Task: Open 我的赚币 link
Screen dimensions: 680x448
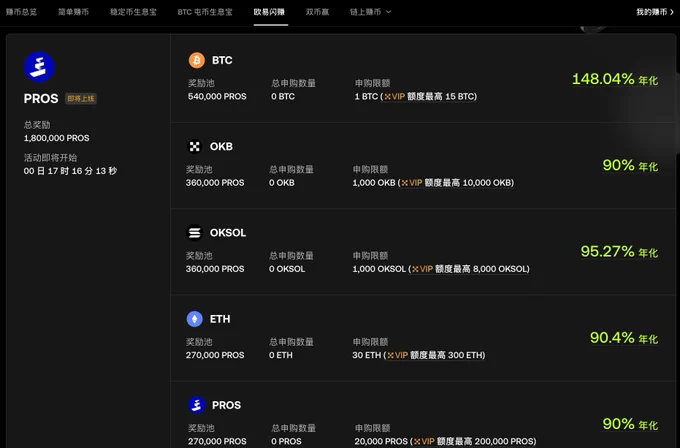Action: [655, 12]
